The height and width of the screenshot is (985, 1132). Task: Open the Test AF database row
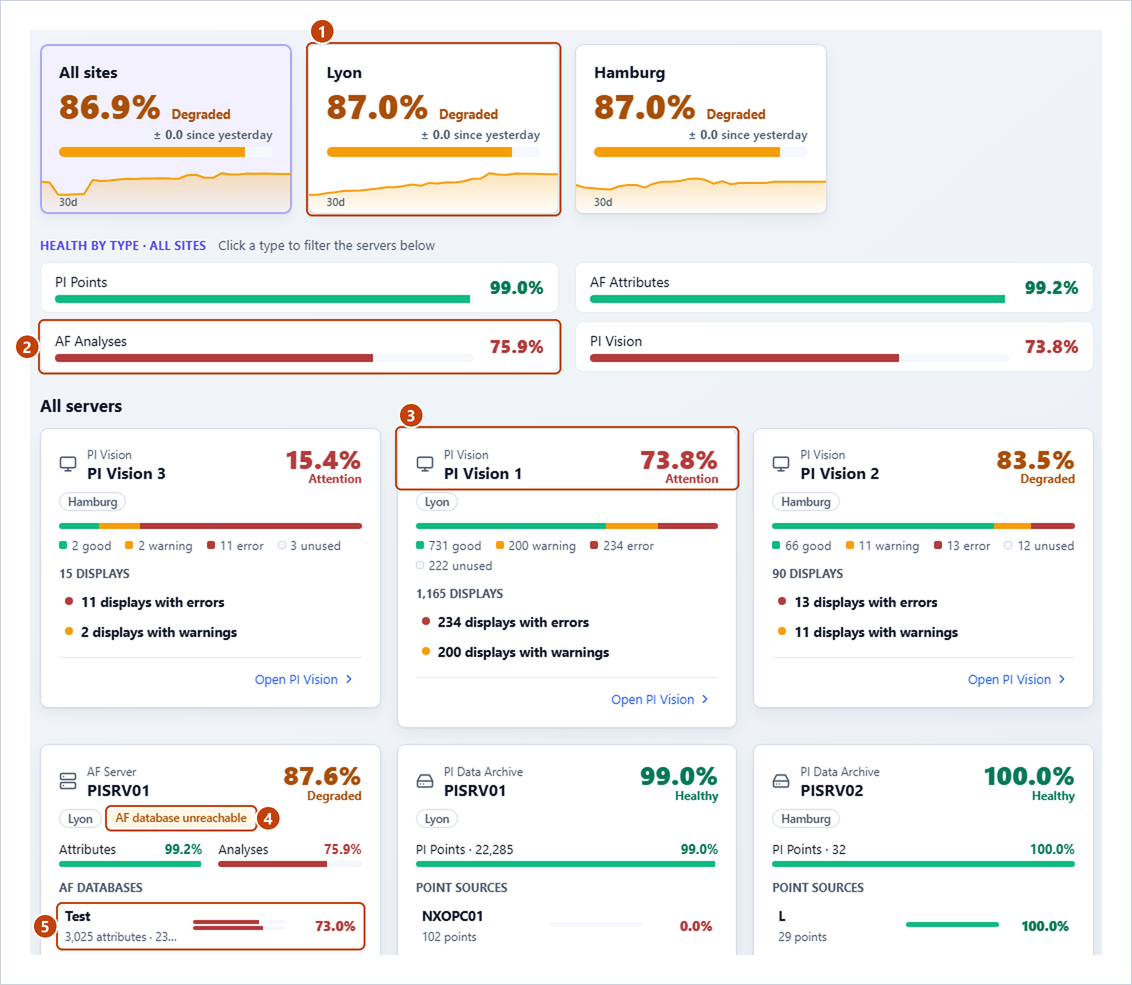211,926
